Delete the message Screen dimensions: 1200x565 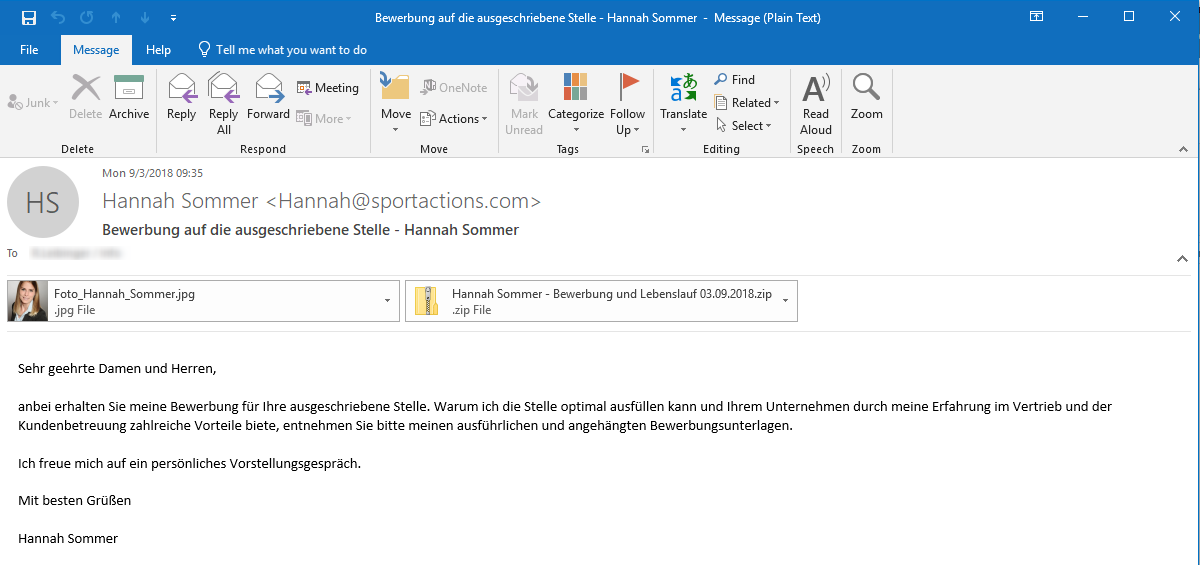[86, 97]
